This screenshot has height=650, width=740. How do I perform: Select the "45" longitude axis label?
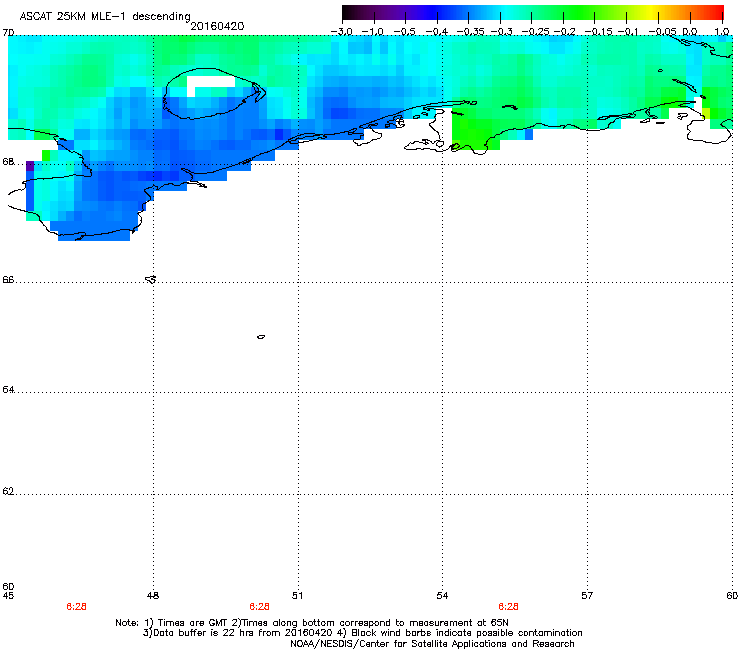[8, 596]
